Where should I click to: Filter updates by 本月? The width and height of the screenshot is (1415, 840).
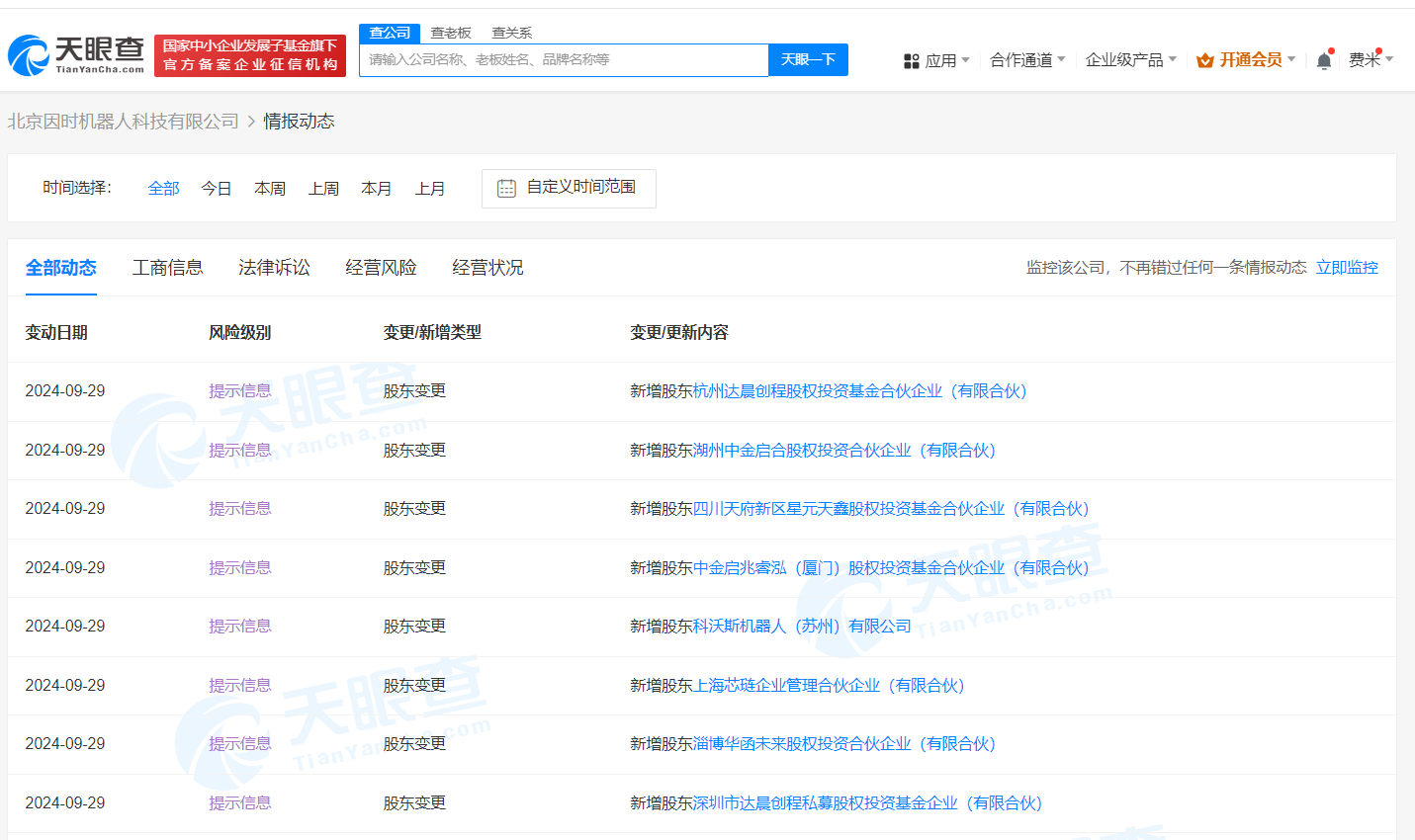377,188
